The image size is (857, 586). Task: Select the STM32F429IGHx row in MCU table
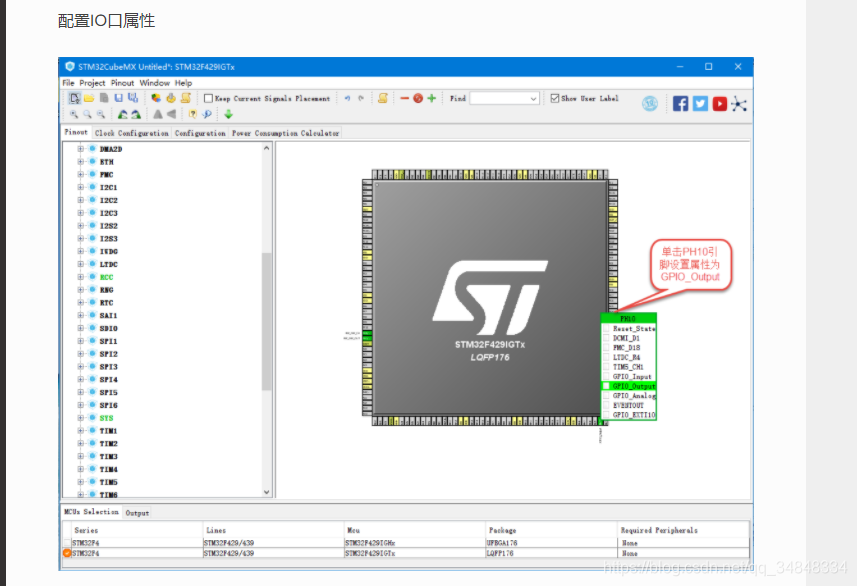click(406, 543)
